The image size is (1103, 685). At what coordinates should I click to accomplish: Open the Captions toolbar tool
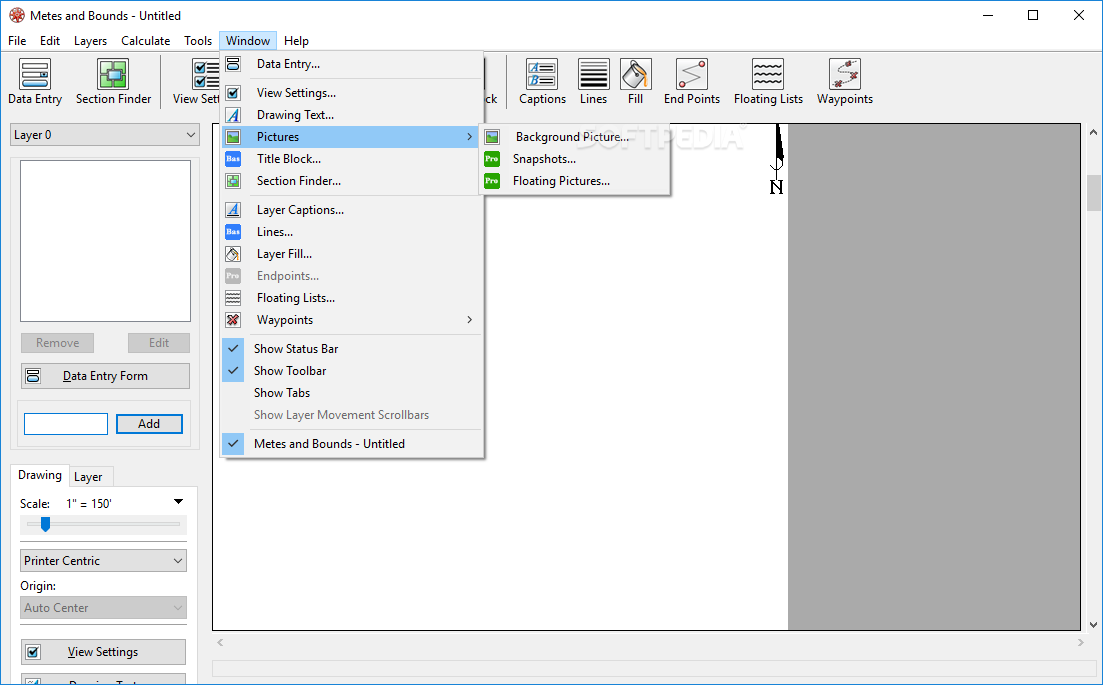[x=542, y=82]
